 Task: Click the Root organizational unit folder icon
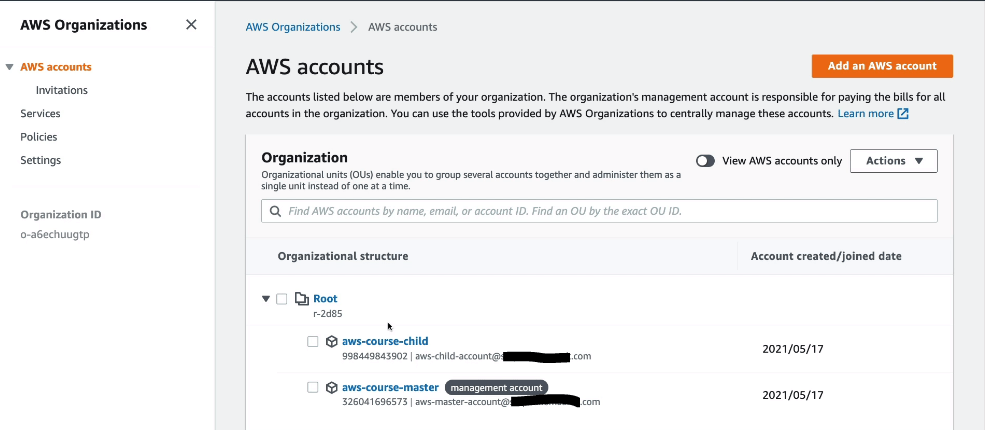(301, 299)
